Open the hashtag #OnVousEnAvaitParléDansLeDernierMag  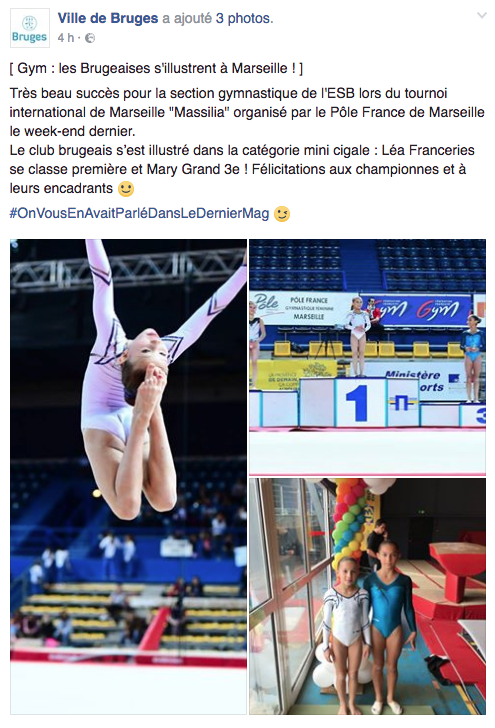point(139,214)
